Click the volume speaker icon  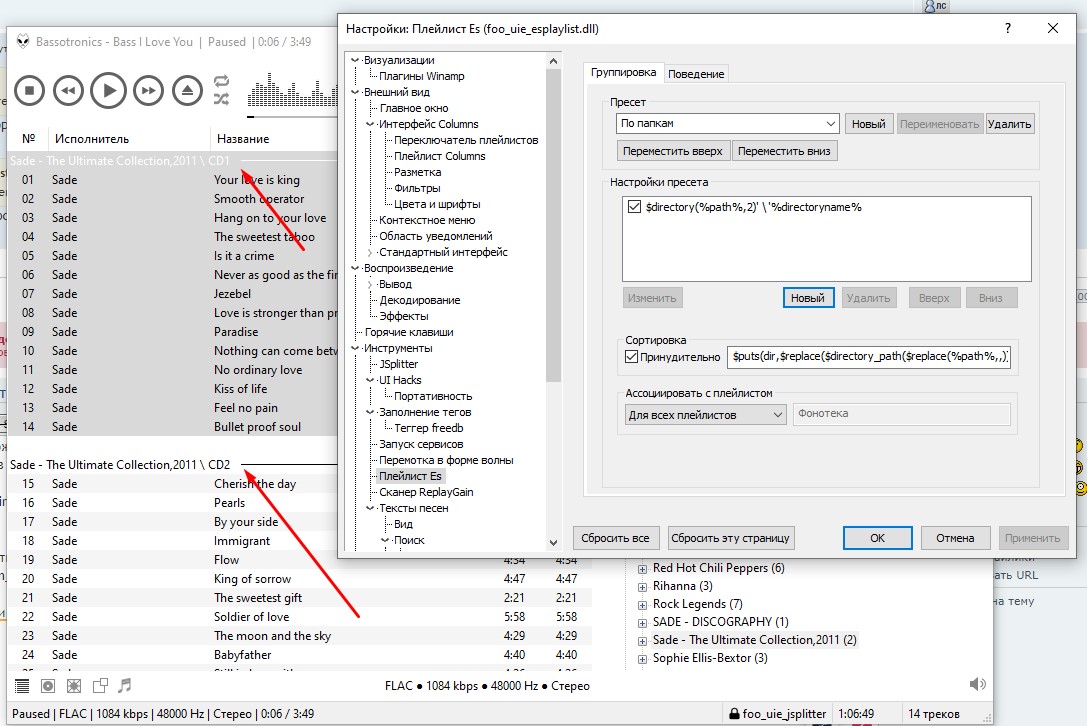(x=977, y=685)
